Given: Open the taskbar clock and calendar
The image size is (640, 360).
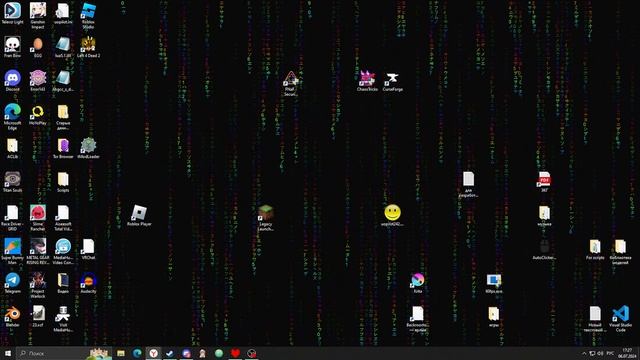Looking at the screenshot, I should [628, 353].
